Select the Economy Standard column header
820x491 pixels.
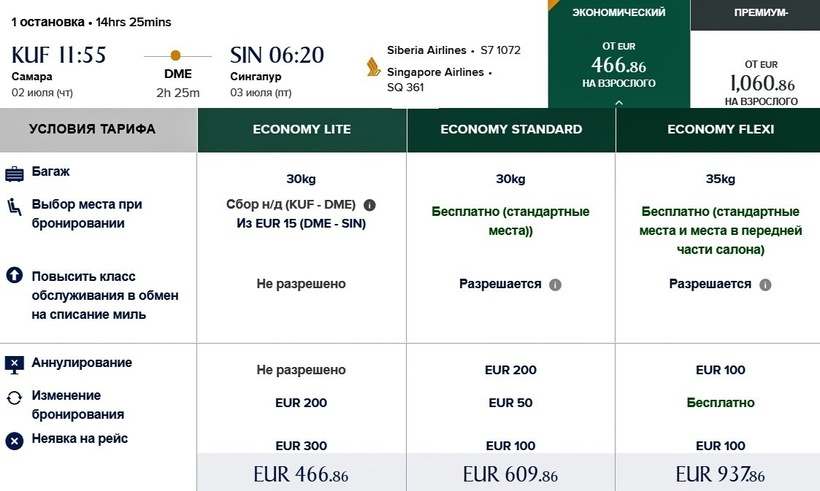(x=511, y=129)
